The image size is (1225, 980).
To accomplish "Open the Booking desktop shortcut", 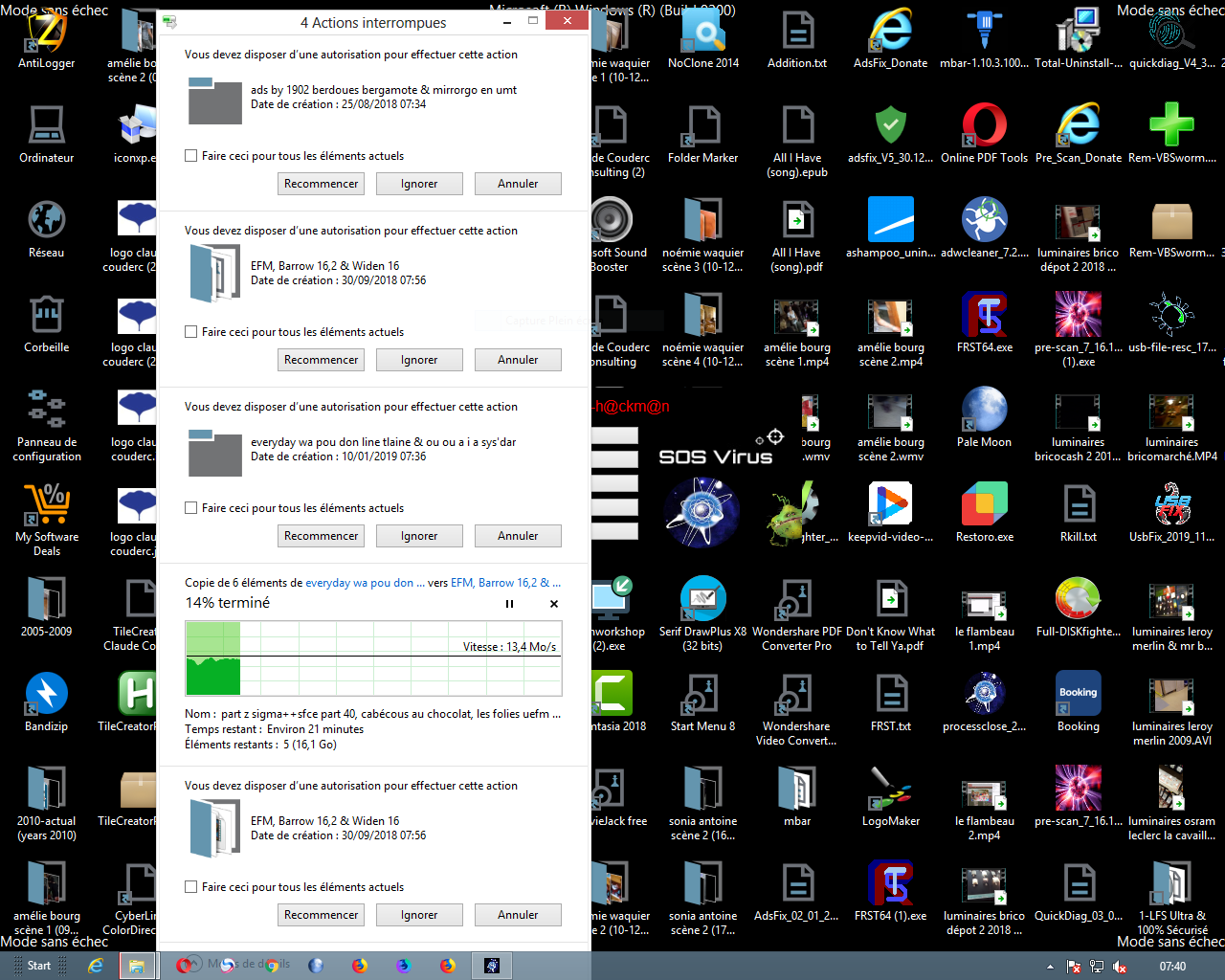I will point(1078,703).
